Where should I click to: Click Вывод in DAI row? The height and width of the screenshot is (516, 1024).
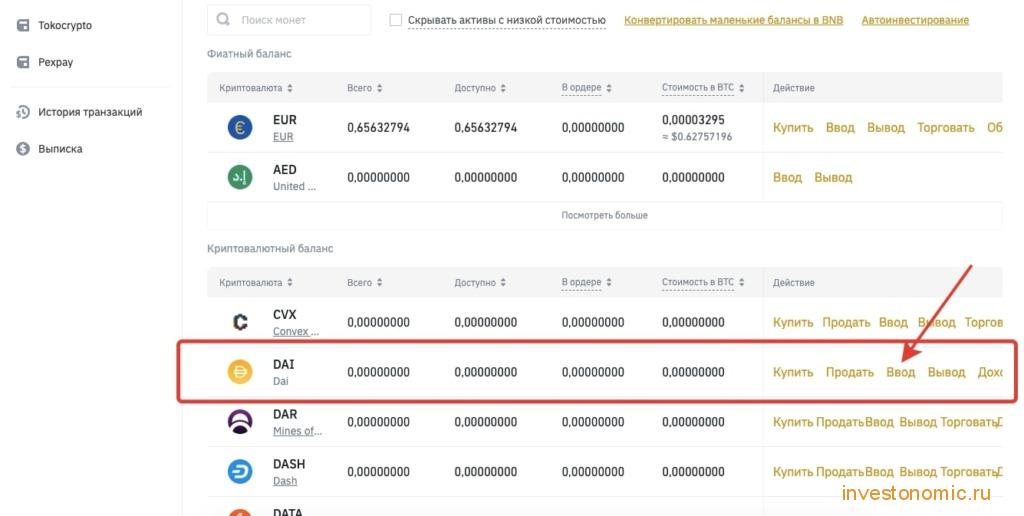[x=946, y=372]
